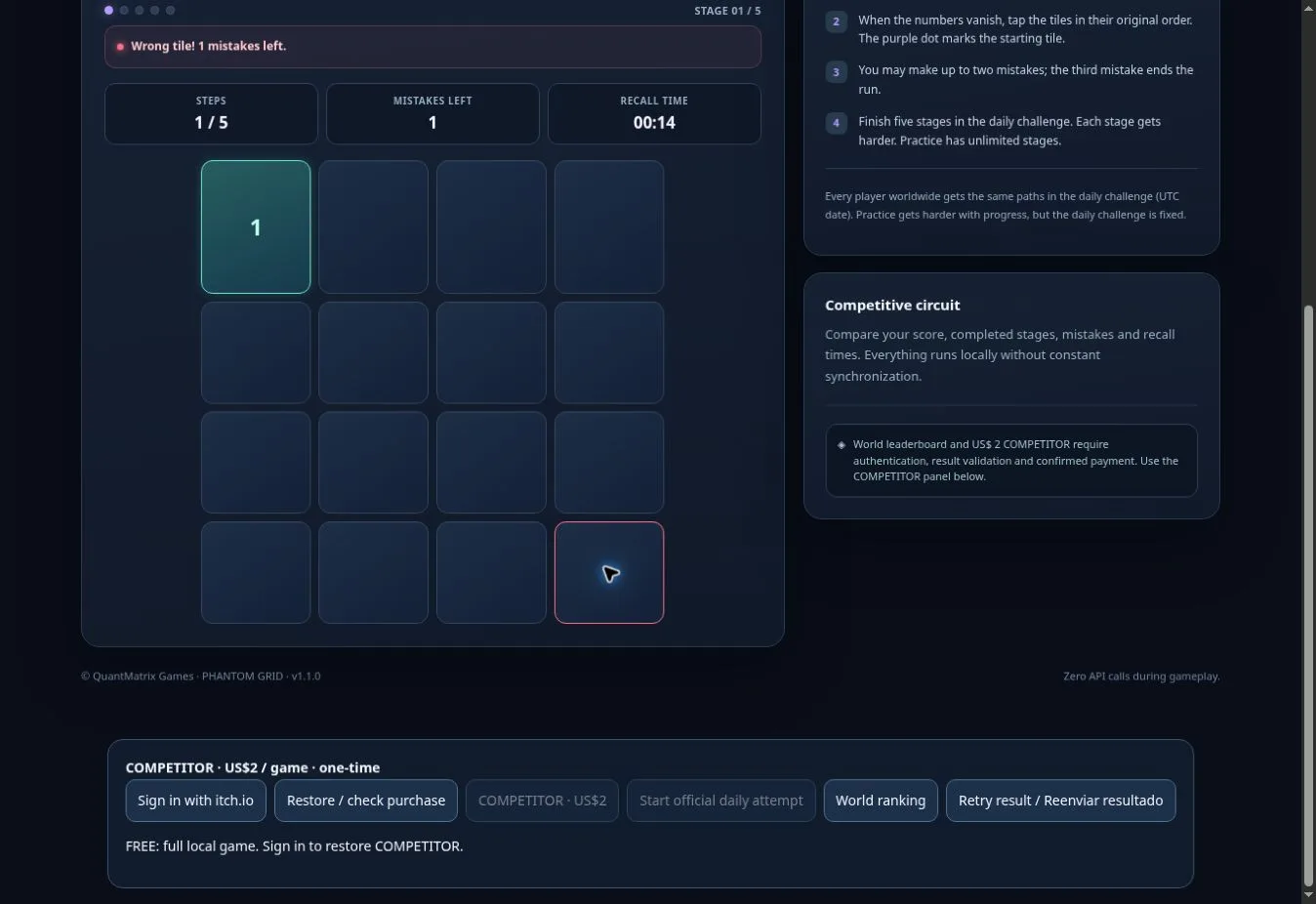Click the "Competitive circuit" heading
The image size is (1316, 904).
[892, 306]
